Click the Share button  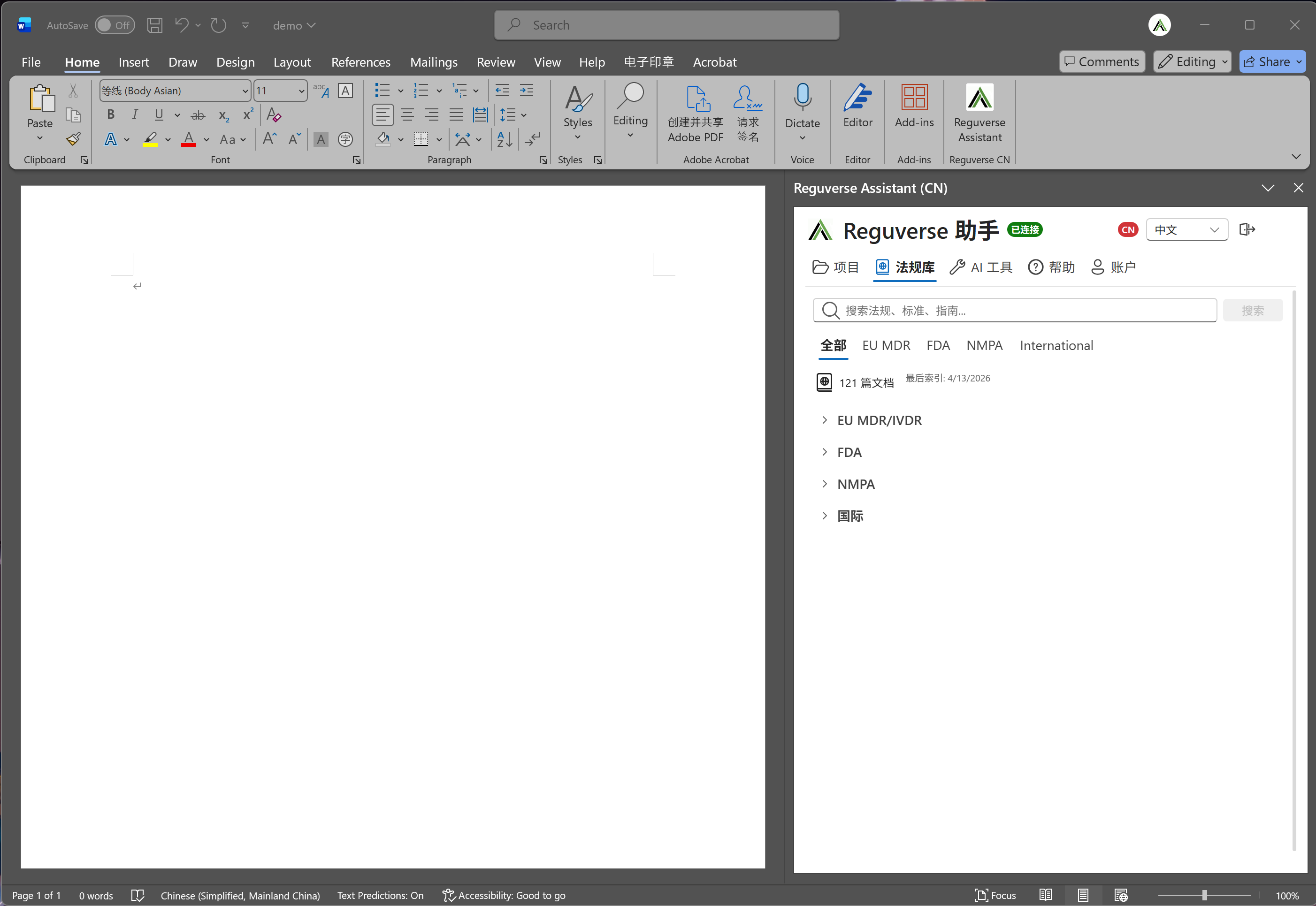point(1272,61)
